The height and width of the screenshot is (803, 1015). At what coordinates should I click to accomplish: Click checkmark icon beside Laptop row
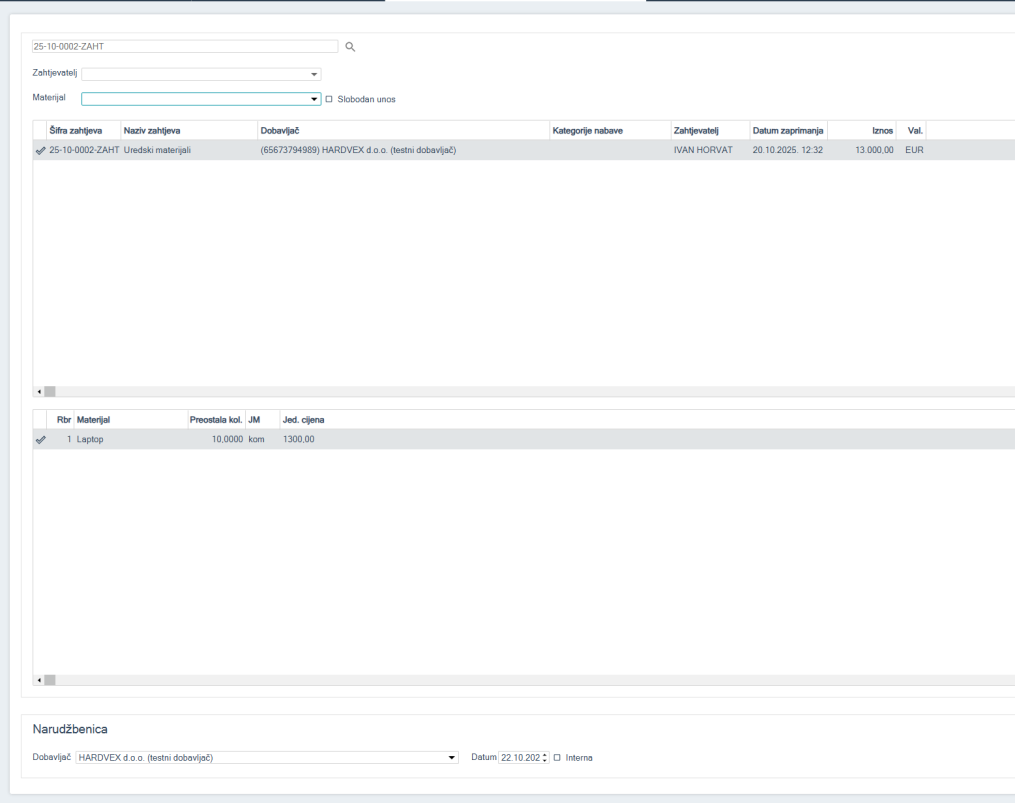(40, 439)
